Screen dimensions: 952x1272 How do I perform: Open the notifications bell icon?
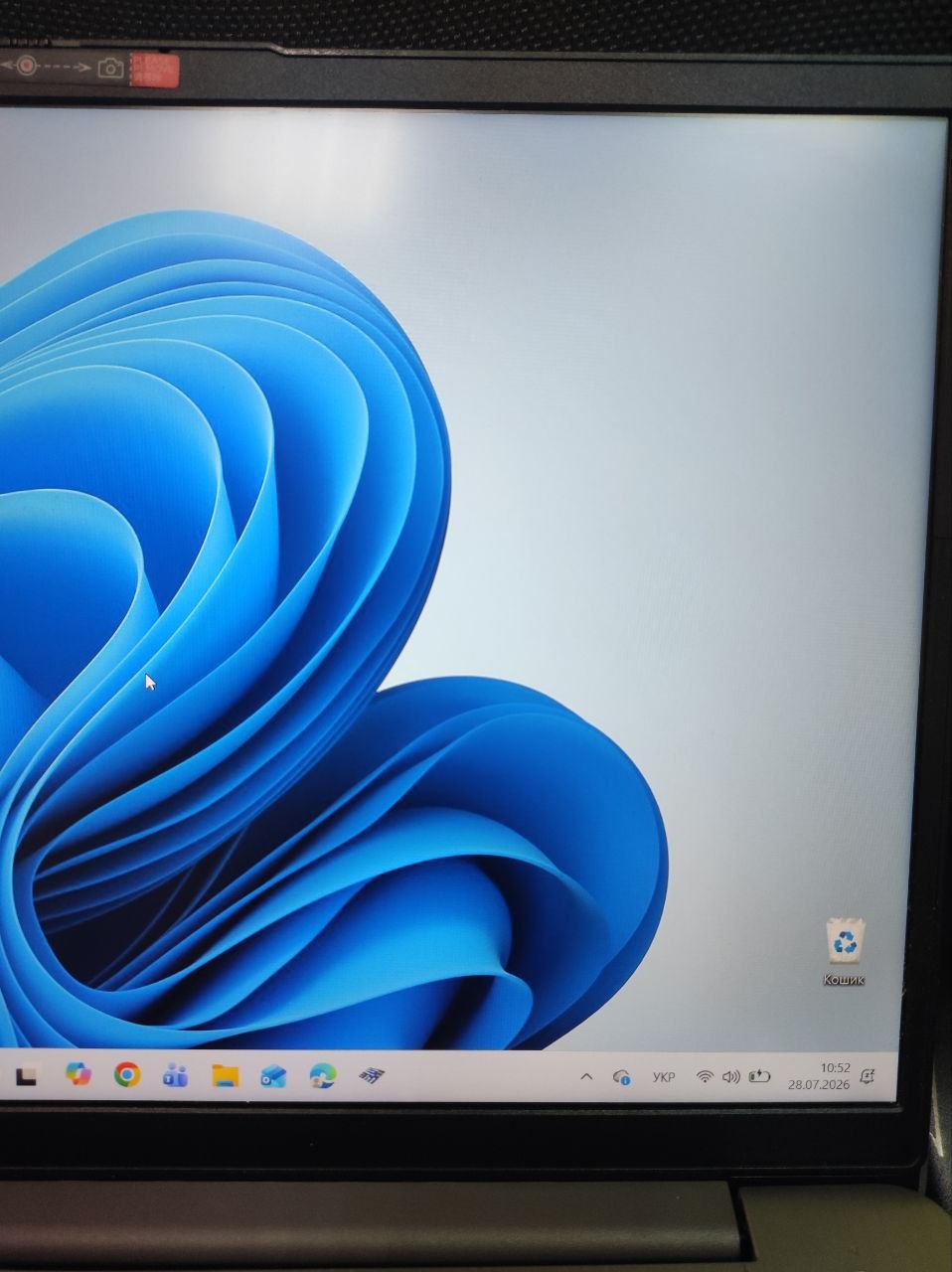[x=868, y=1075]
